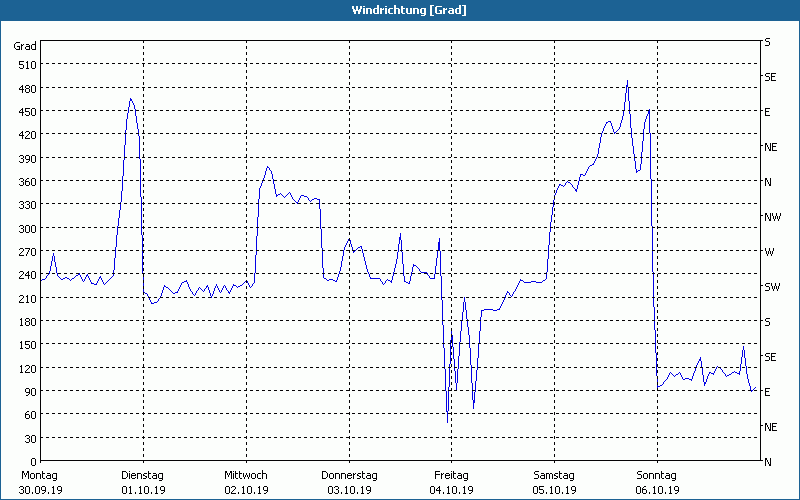Click compass label N beside the 360 gridline
The image size is (800, 500).
click(x=768, y=182)
